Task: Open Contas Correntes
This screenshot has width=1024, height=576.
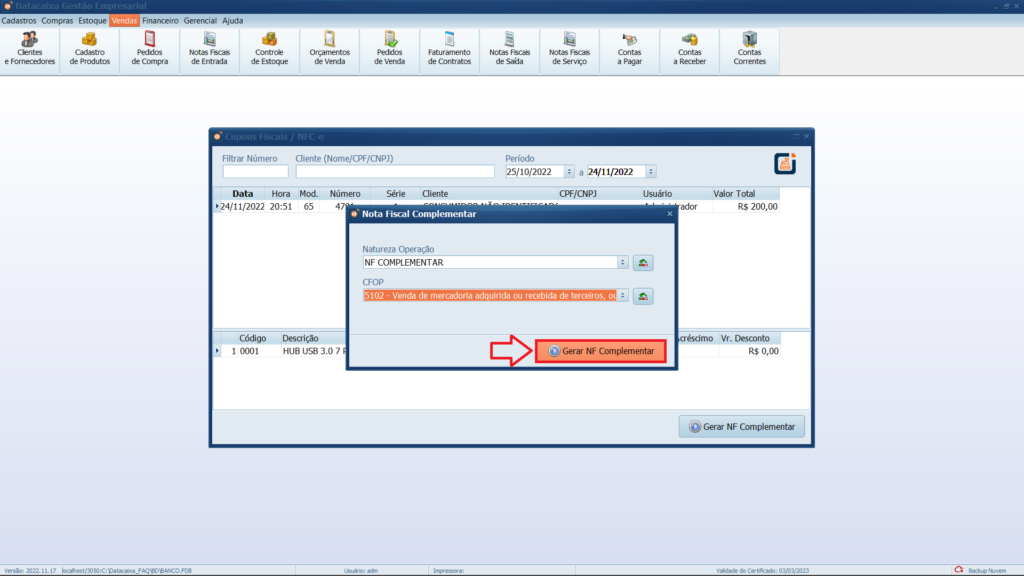Action: (x=750, y=49)
